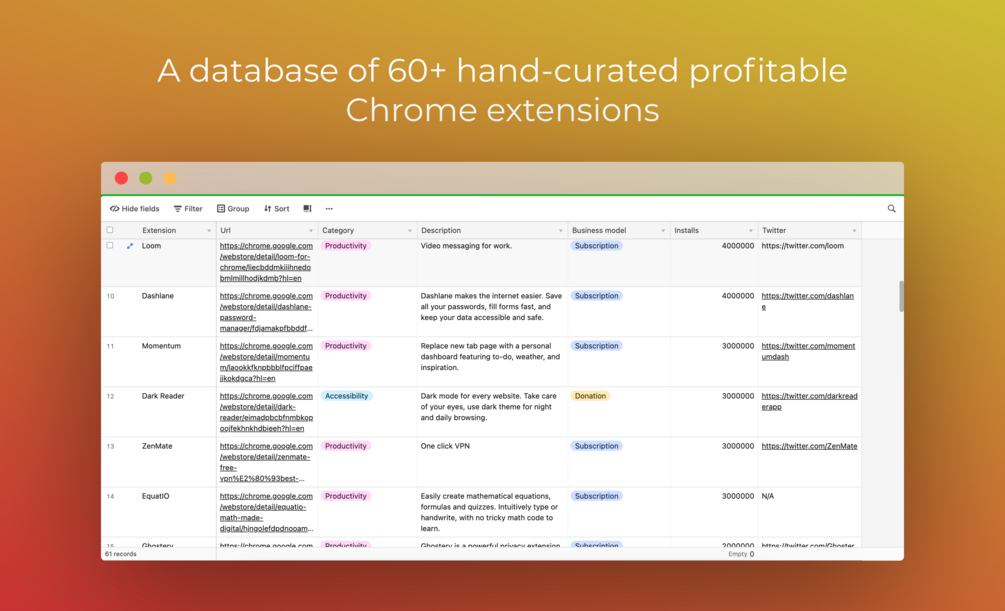Open the Group menu

pyautogui.click(x=233, y=208)
